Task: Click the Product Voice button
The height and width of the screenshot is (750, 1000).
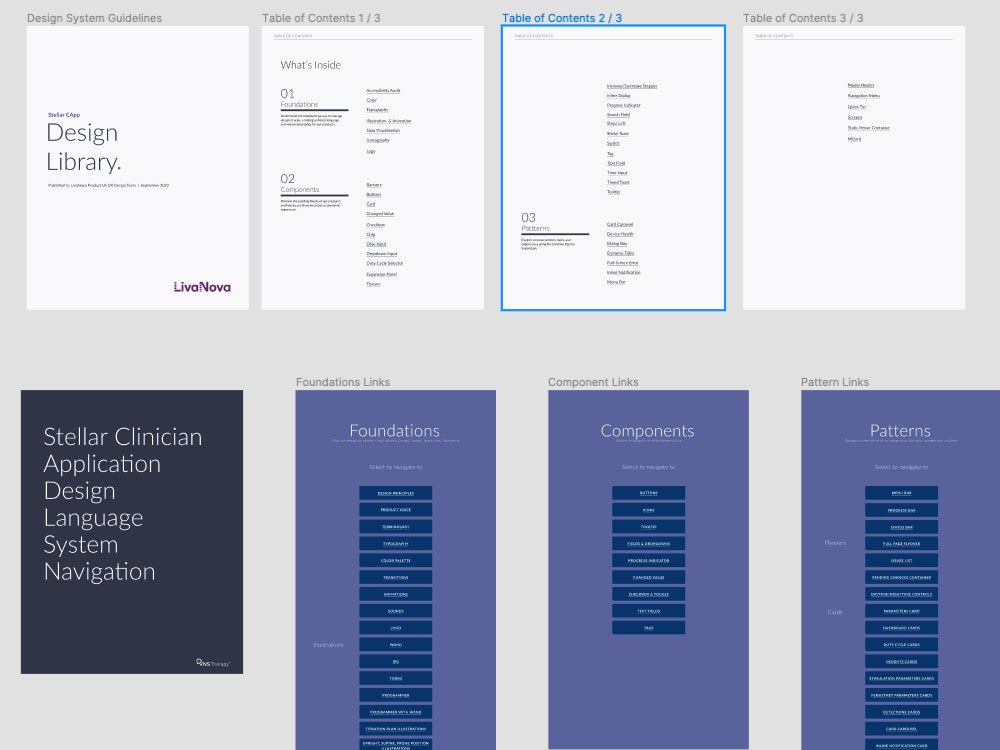Action: click(395, 510)
